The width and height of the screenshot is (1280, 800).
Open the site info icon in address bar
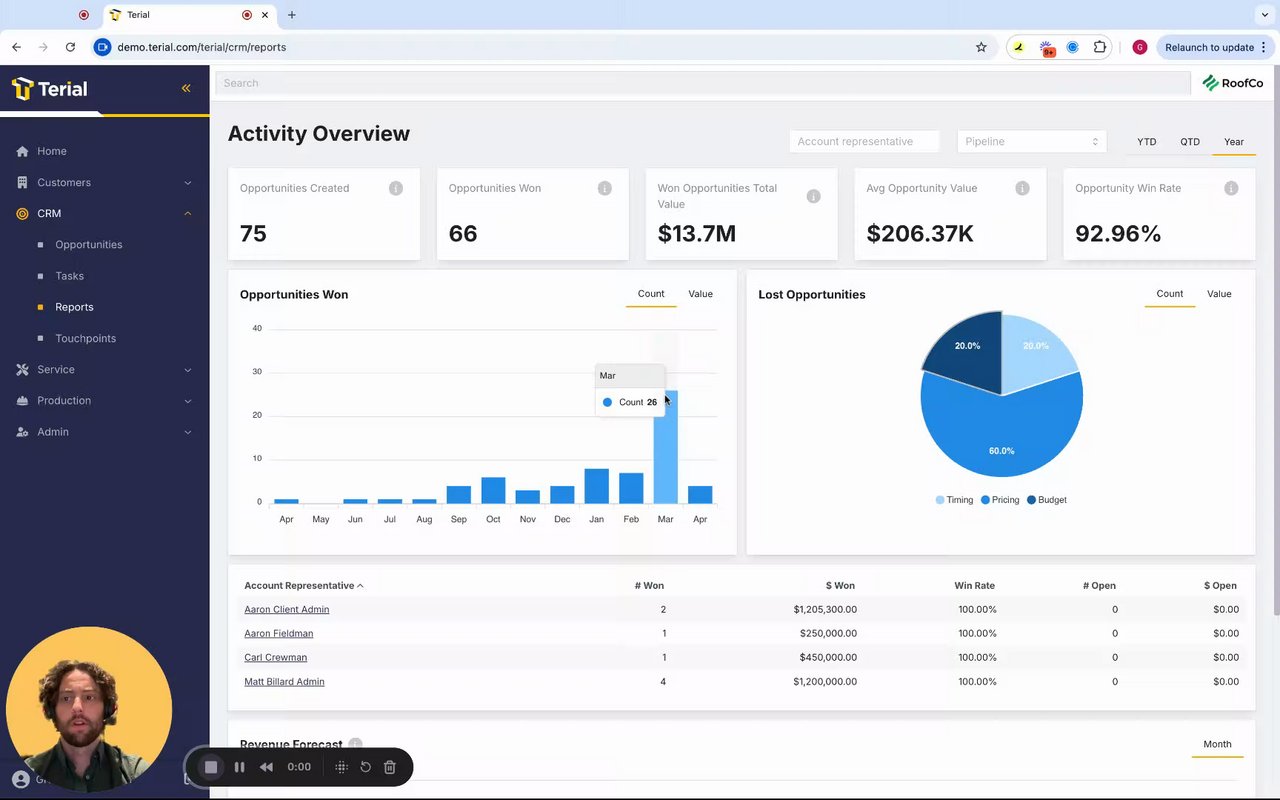(102, 47)
